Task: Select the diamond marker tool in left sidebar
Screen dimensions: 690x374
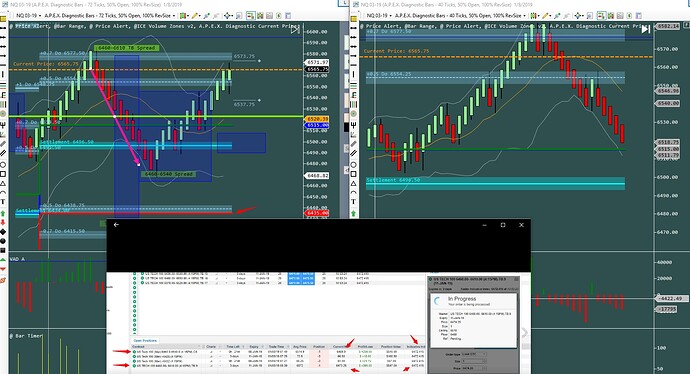Action: coord(3,232)
